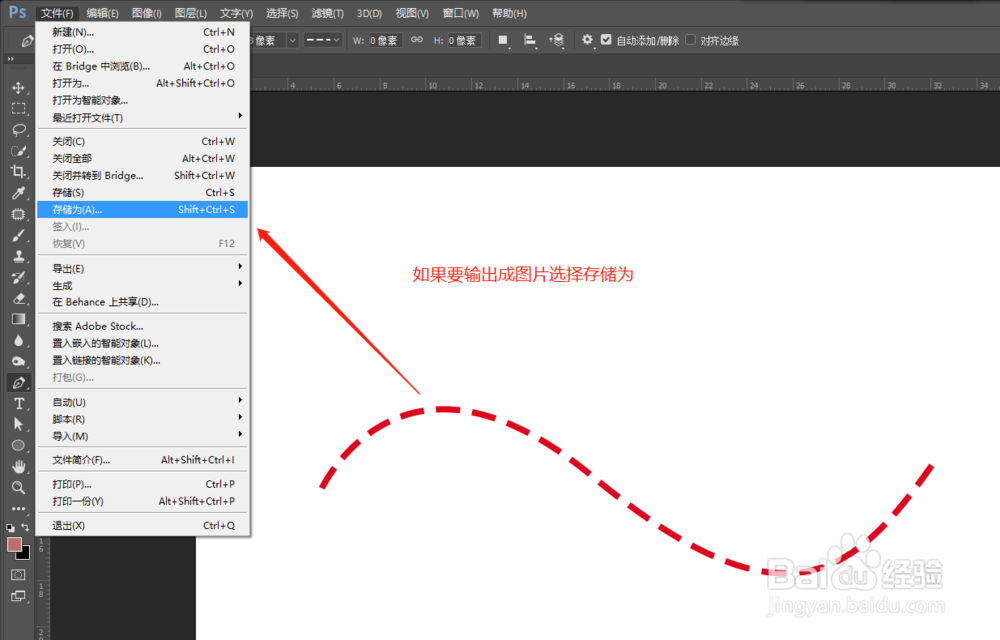Select the Blur tool

click(18, 340)
